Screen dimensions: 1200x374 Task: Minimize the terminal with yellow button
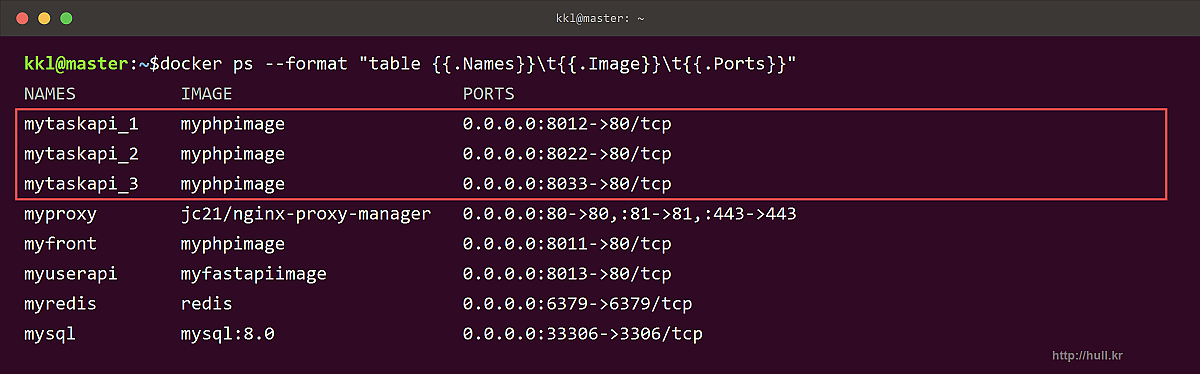(x=43, y=18)
